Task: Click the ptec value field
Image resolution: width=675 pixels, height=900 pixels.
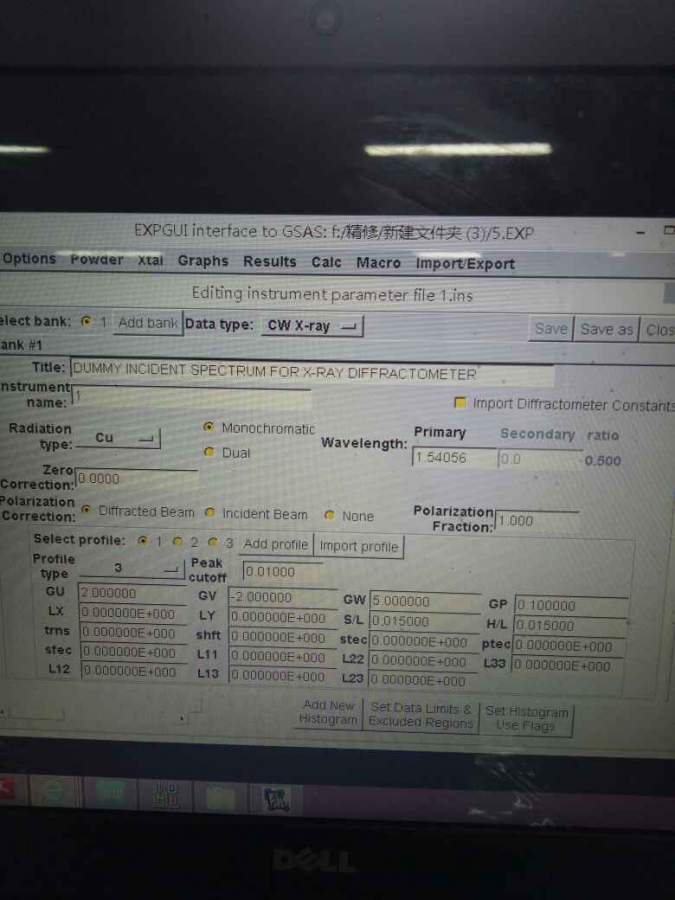Action: tap(569, 646)
